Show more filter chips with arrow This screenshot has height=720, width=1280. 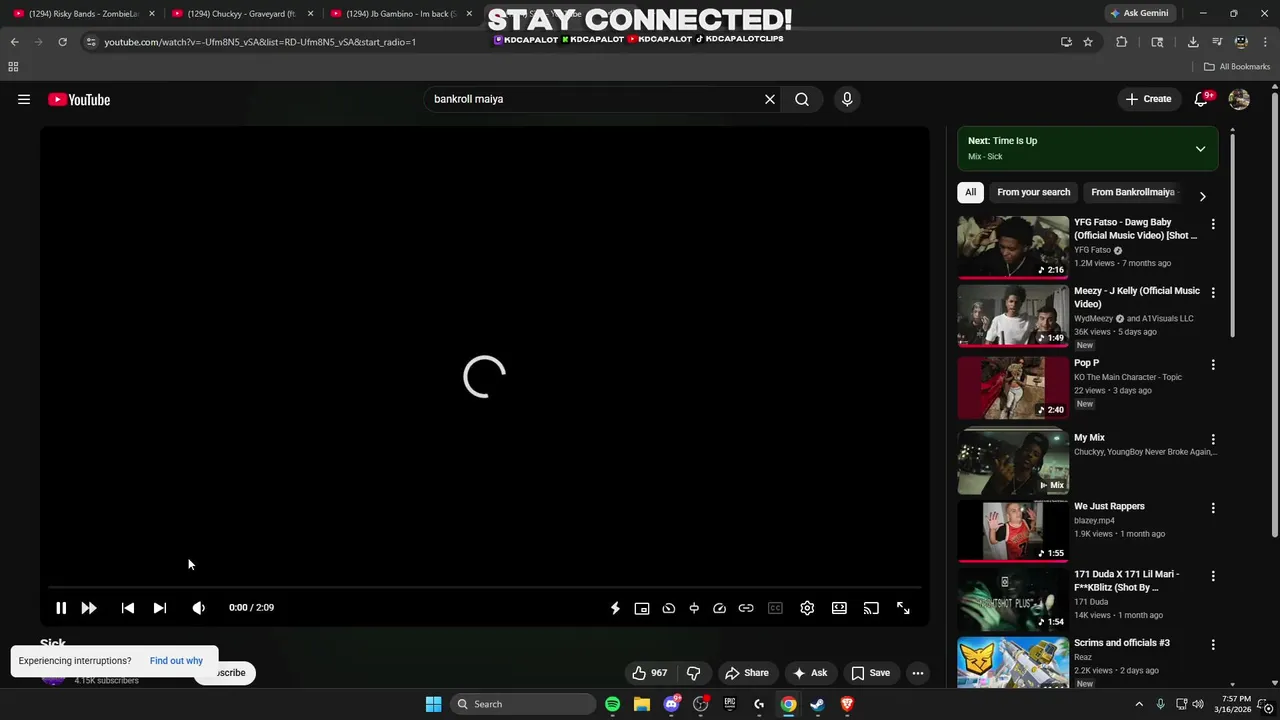point(1202,196)
